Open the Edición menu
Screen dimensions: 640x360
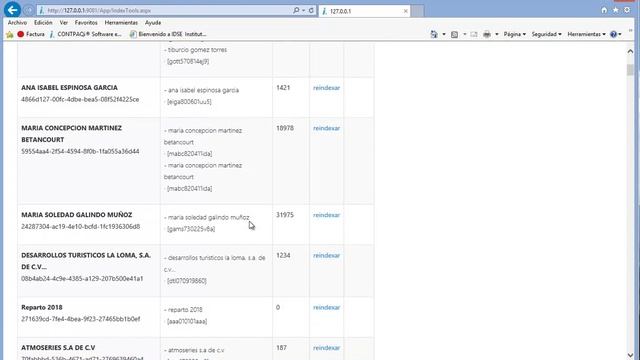tap(43, 23)
